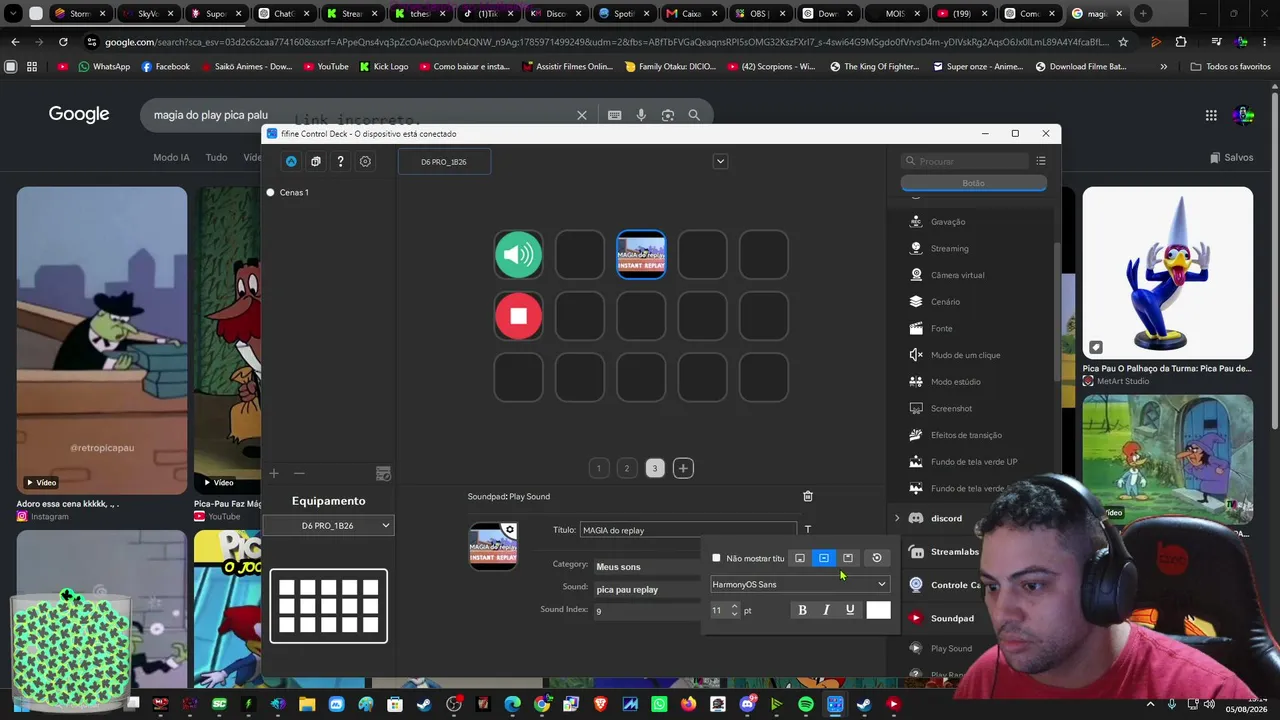Select the Cenas 1 scene radio button
This screenshot has height=720, width=1280.
pyautogui.click(x=270, y=192)
